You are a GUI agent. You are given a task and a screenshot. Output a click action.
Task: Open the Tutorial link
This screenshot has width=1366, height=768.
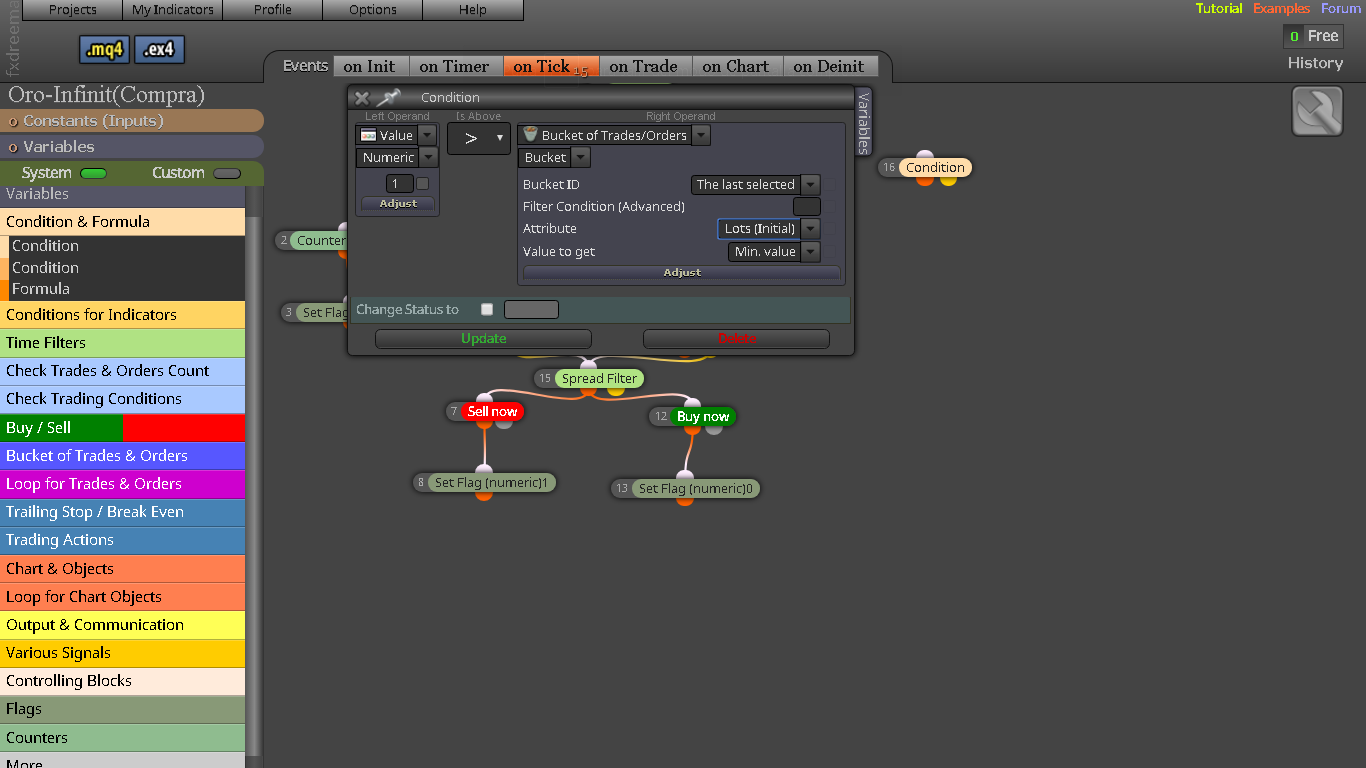coord(1219,8)
